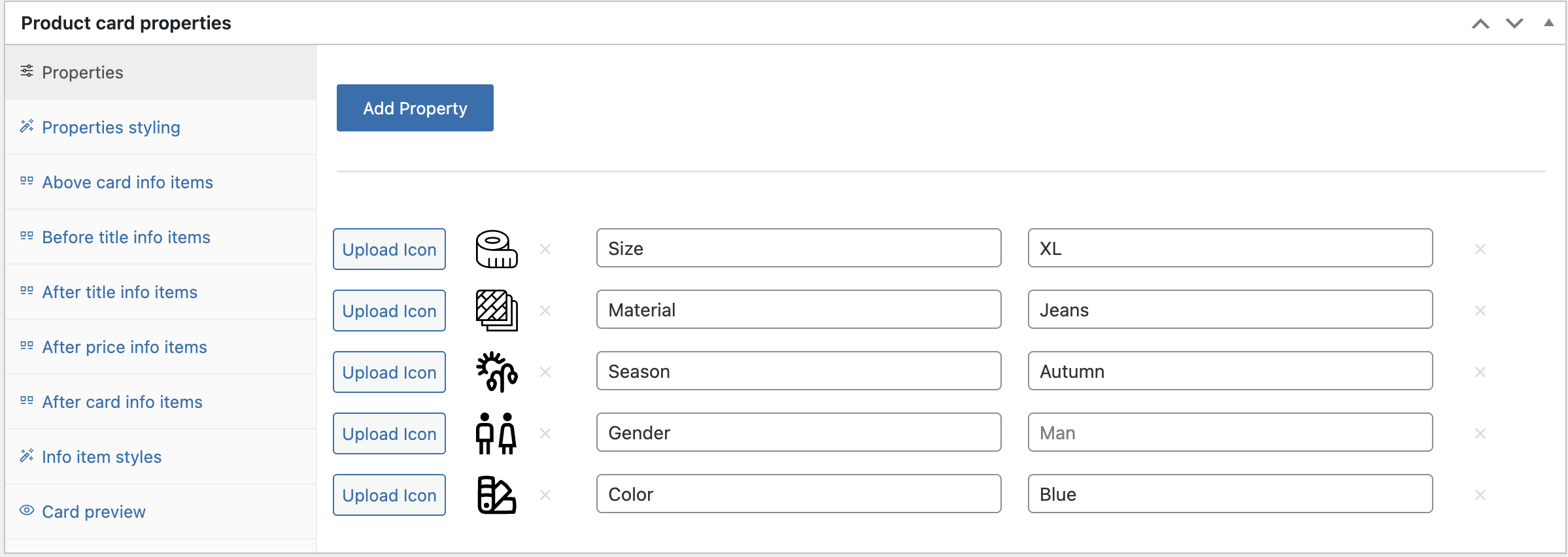Open Before title info items tab
Image resolution: width=1568 pixels, height=557 pixels.
(161, 237)
